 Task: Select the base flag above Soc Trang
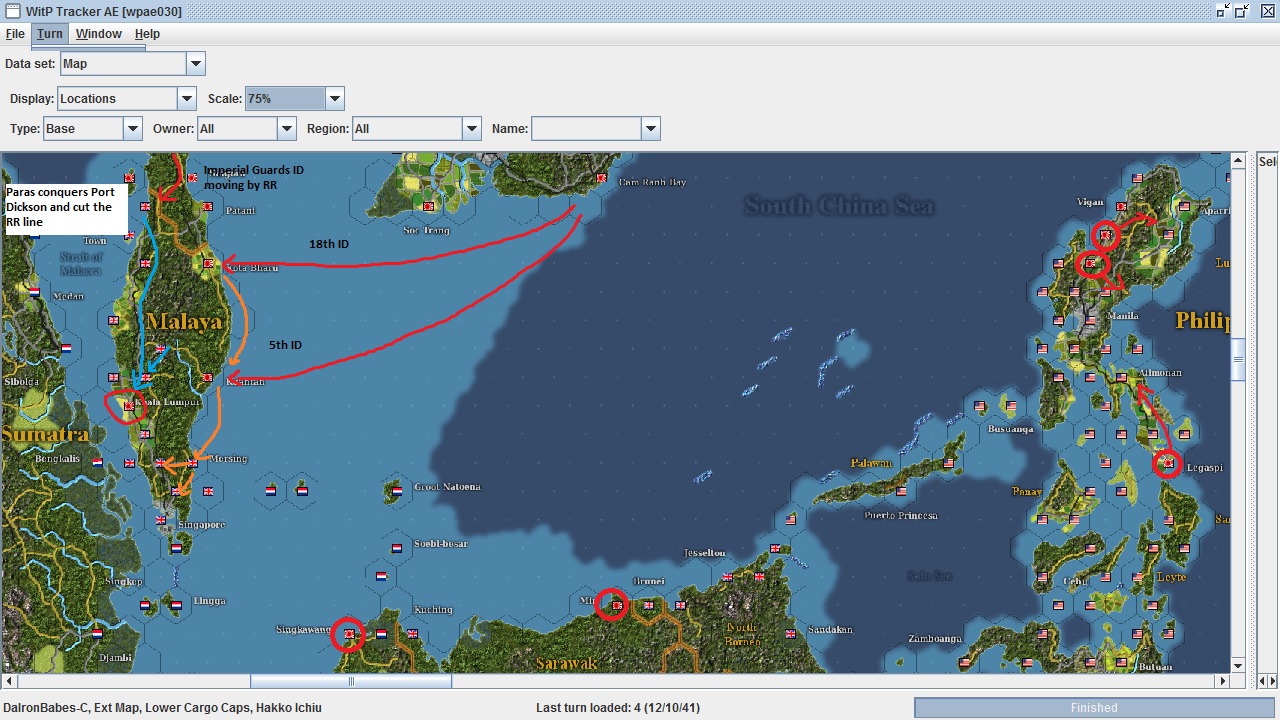pos(428,207)
